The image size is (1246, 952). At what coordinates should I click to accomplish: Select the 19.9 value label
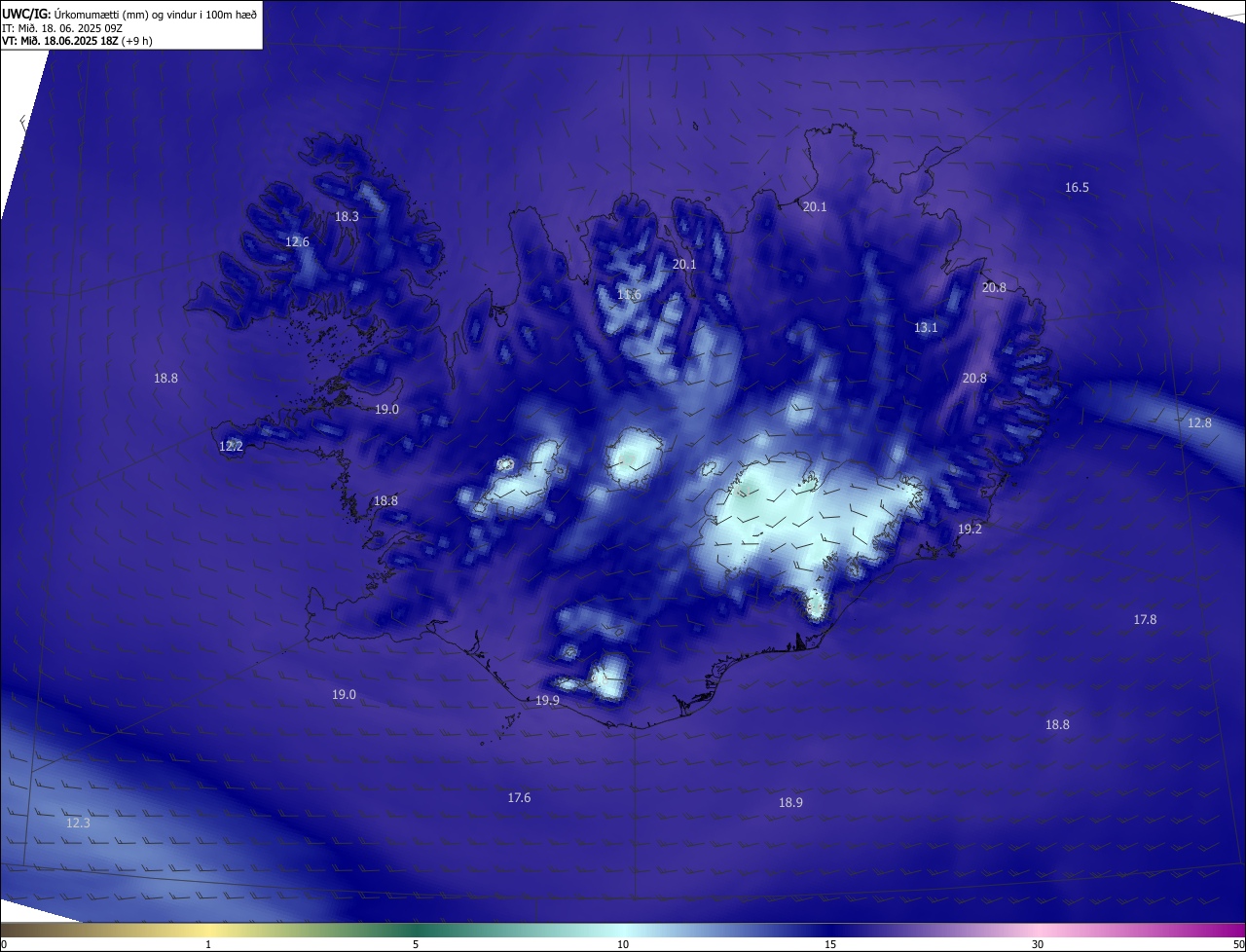pyautogui.click(x=547, y=701)
